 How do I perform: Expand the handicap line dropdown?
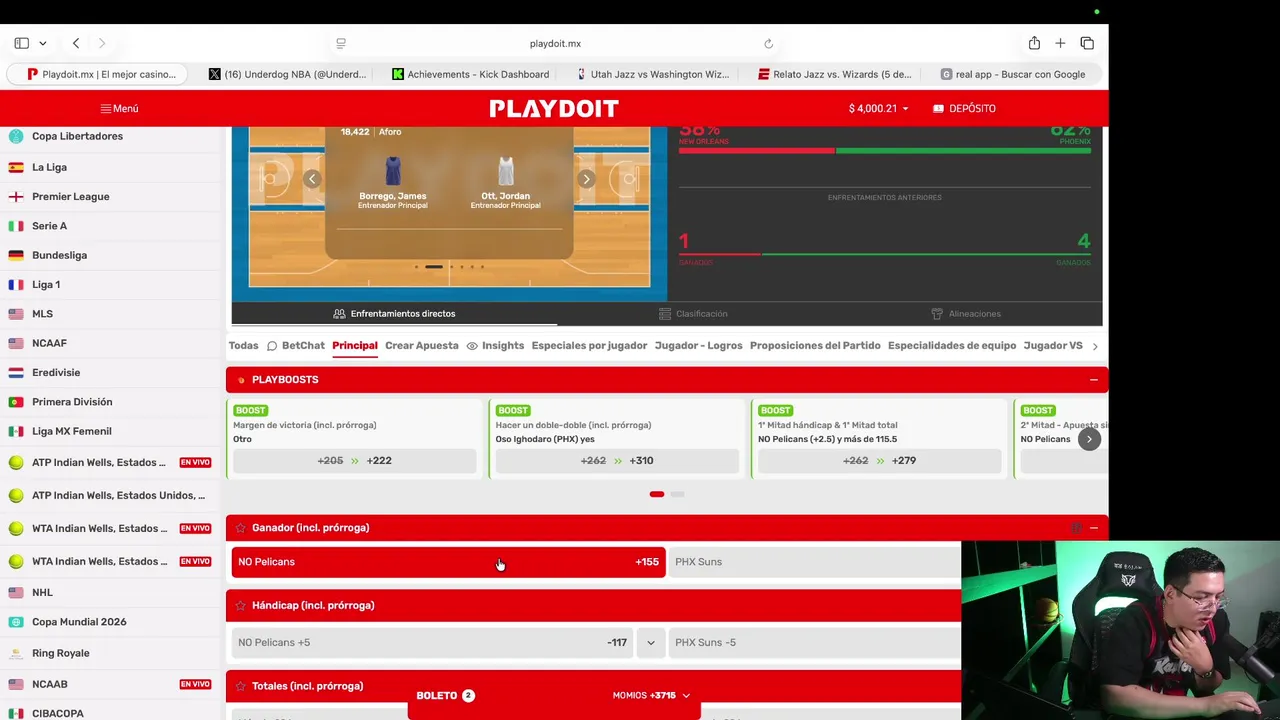(x=650, y=642)
